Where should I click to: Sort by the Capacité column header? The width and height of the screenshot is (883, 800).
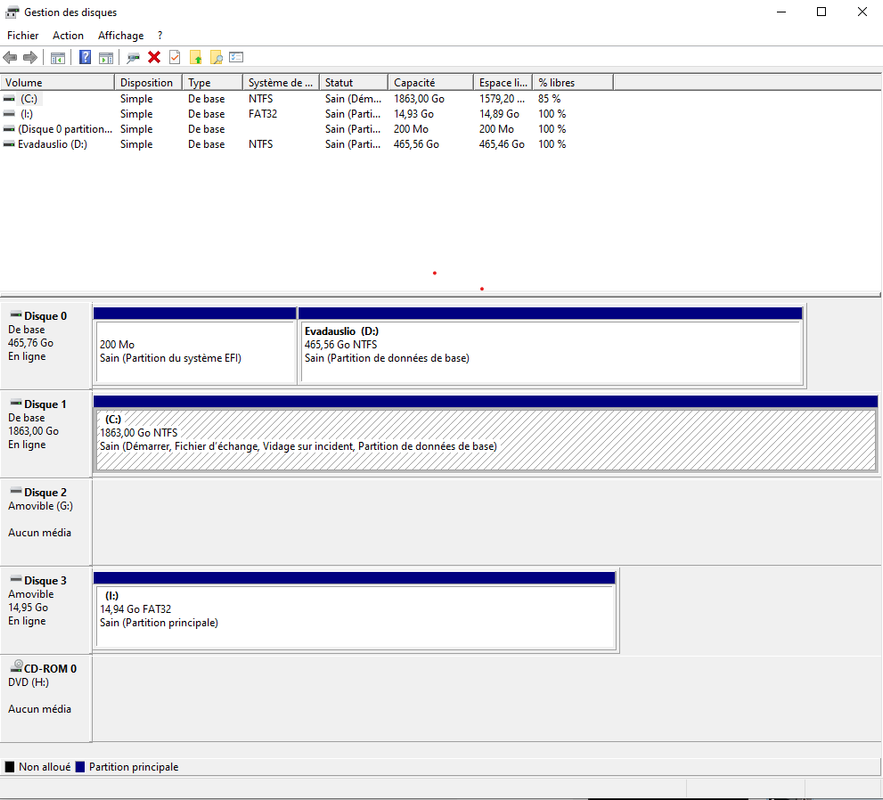[431, 83]
